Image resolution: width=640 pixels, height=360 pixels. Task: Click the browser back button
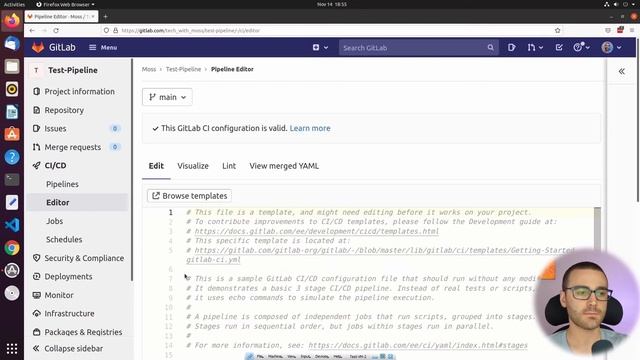[32, 31]
